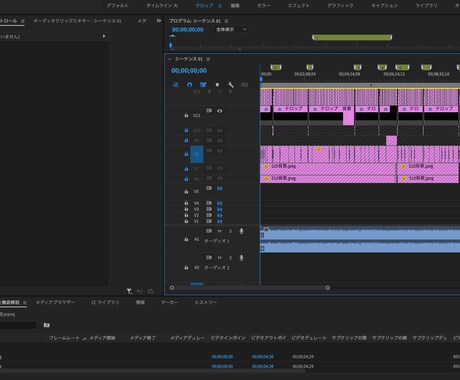The width and height of the screenshot is (460, 380).
Task: Click the first green marker on timeline ruler
Action: pos(276,67)
